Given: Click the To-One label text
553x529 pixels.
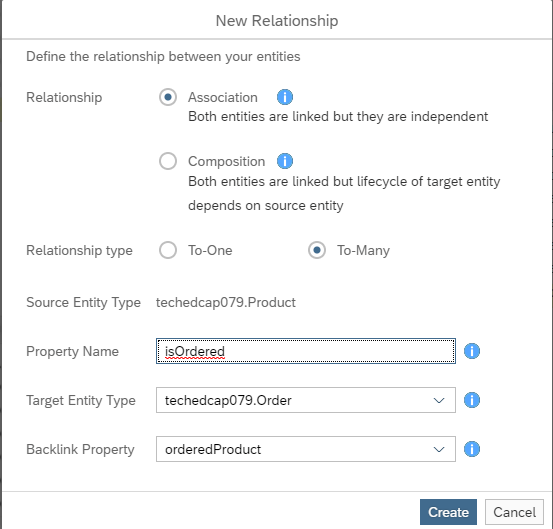Looking at the screenshot, I should pyautogui.click(x=210, y=250).
